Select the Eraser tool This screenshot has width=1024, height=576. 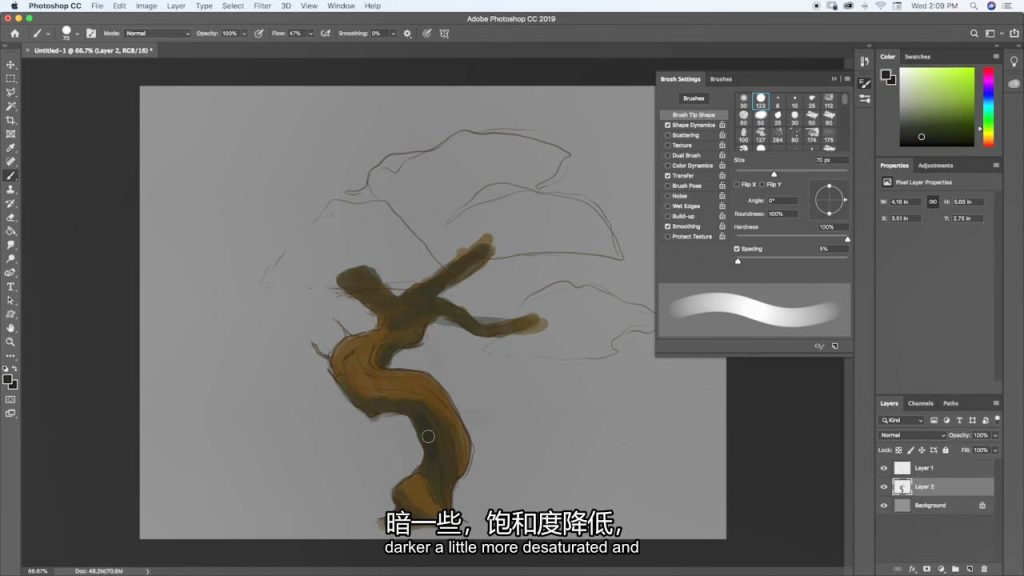(11, 217)
